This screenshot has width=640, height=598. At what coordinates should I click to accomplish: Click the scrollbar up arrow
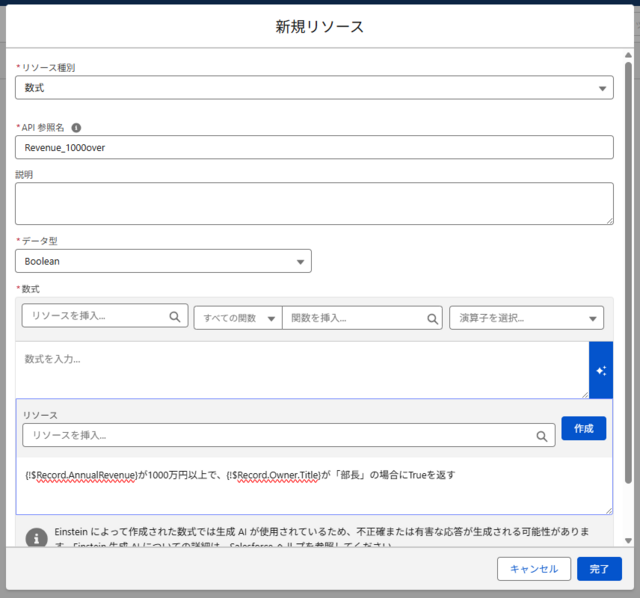pos(628,54)
